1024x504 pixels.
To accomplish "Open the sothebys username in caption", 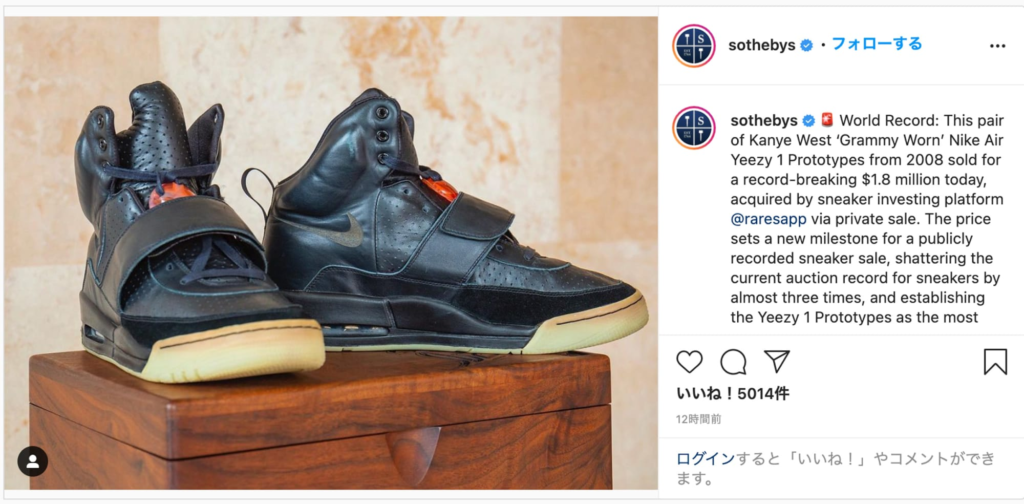I will pos(764,121).
